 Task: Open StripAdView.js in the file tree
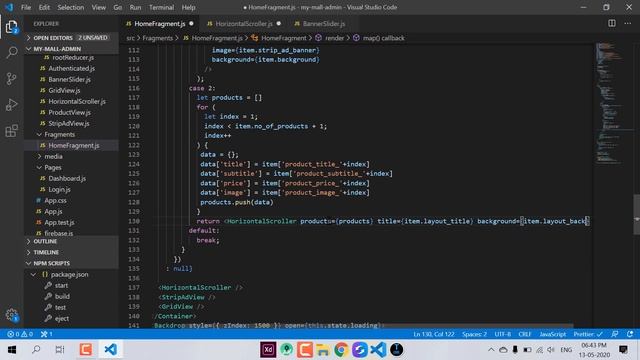(x=69, y=123)
